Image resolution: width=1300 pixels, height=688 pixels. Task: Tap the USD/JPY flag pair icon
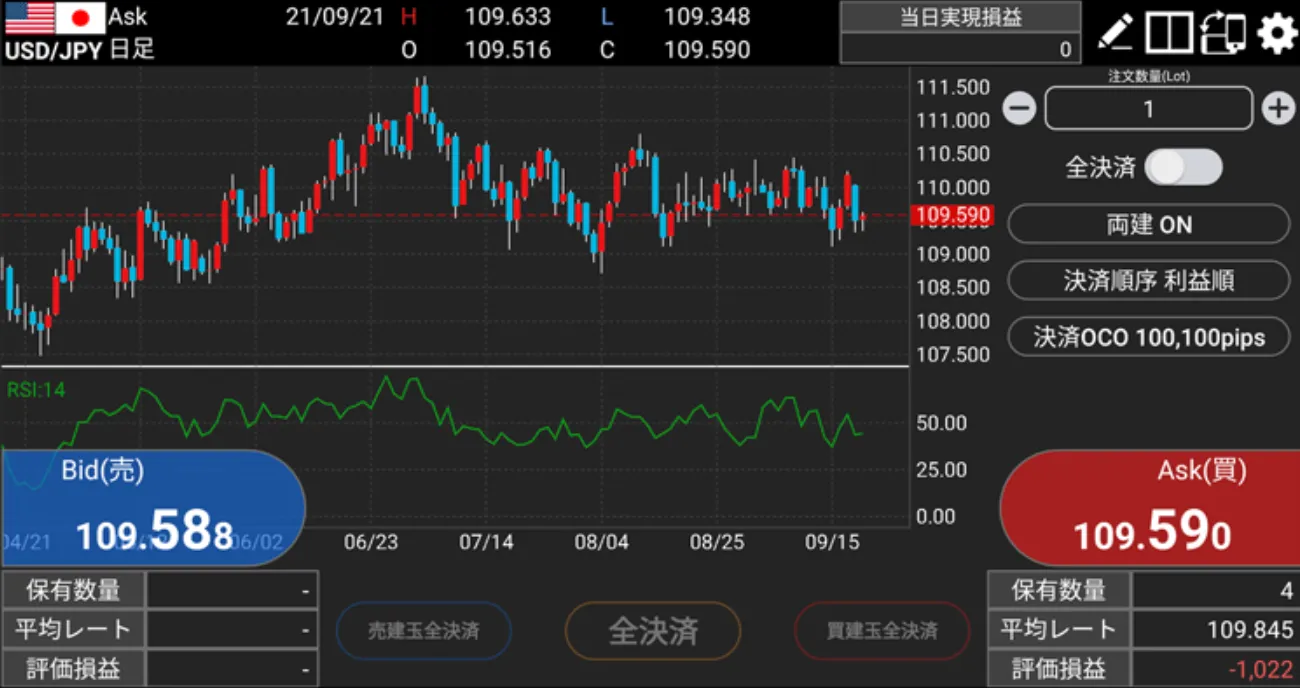click(x=53, y=17)
